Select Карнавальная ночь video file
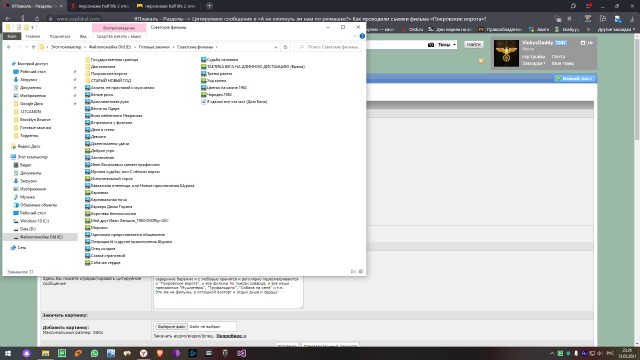This screenshot has height=360, width=640. 106,200
